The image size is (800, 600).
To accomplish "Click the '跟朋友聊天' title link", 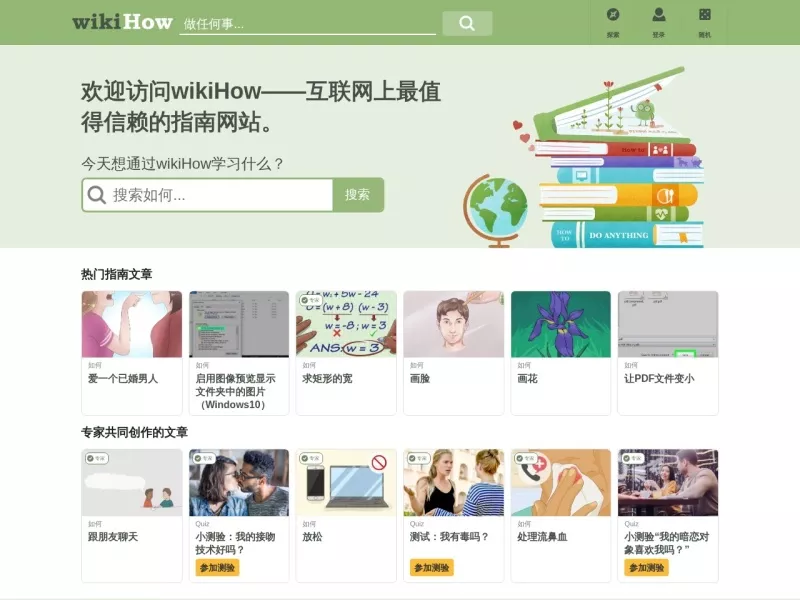I will tap(113, 537).
